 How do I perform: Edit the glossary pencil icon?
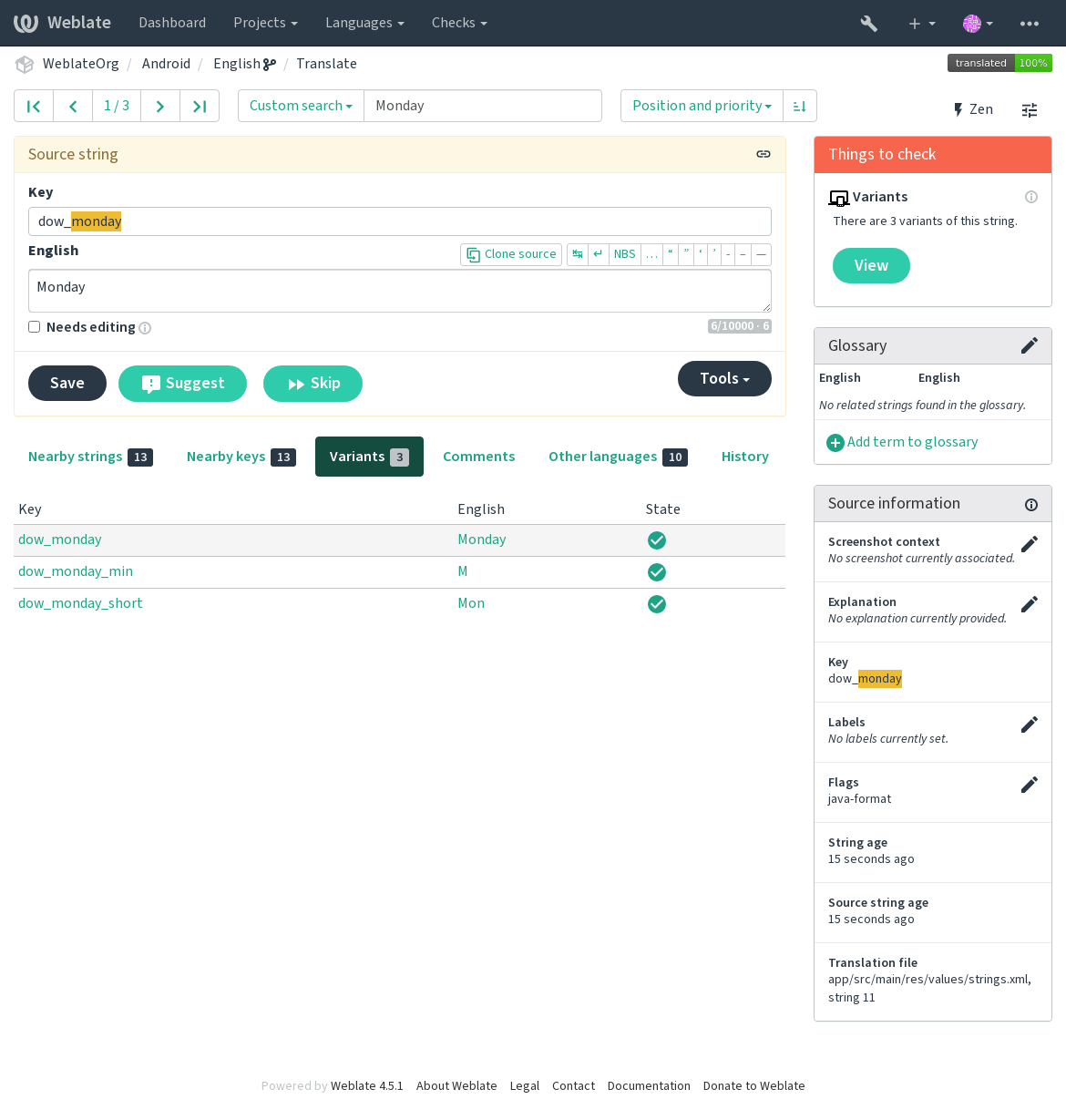(1030, 345)
